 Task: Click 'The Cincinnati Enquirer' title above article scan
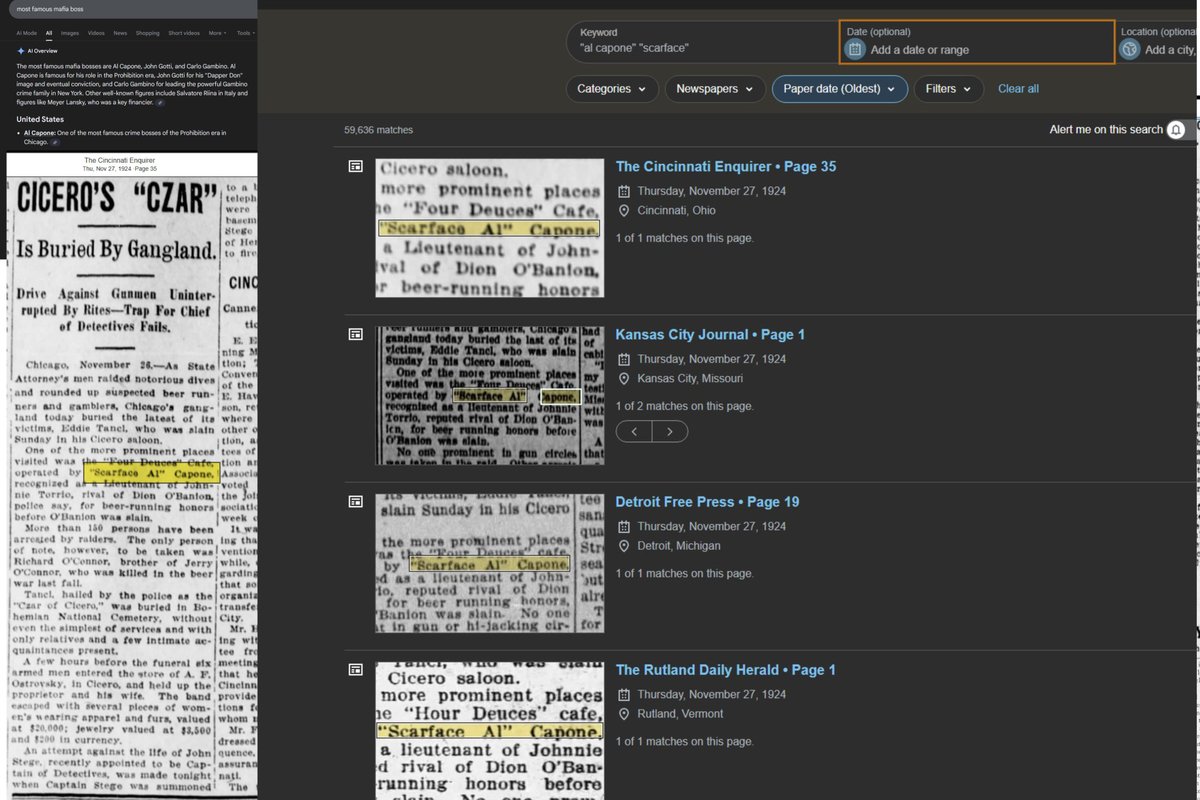pyautogui.click(x=120, y=160)
